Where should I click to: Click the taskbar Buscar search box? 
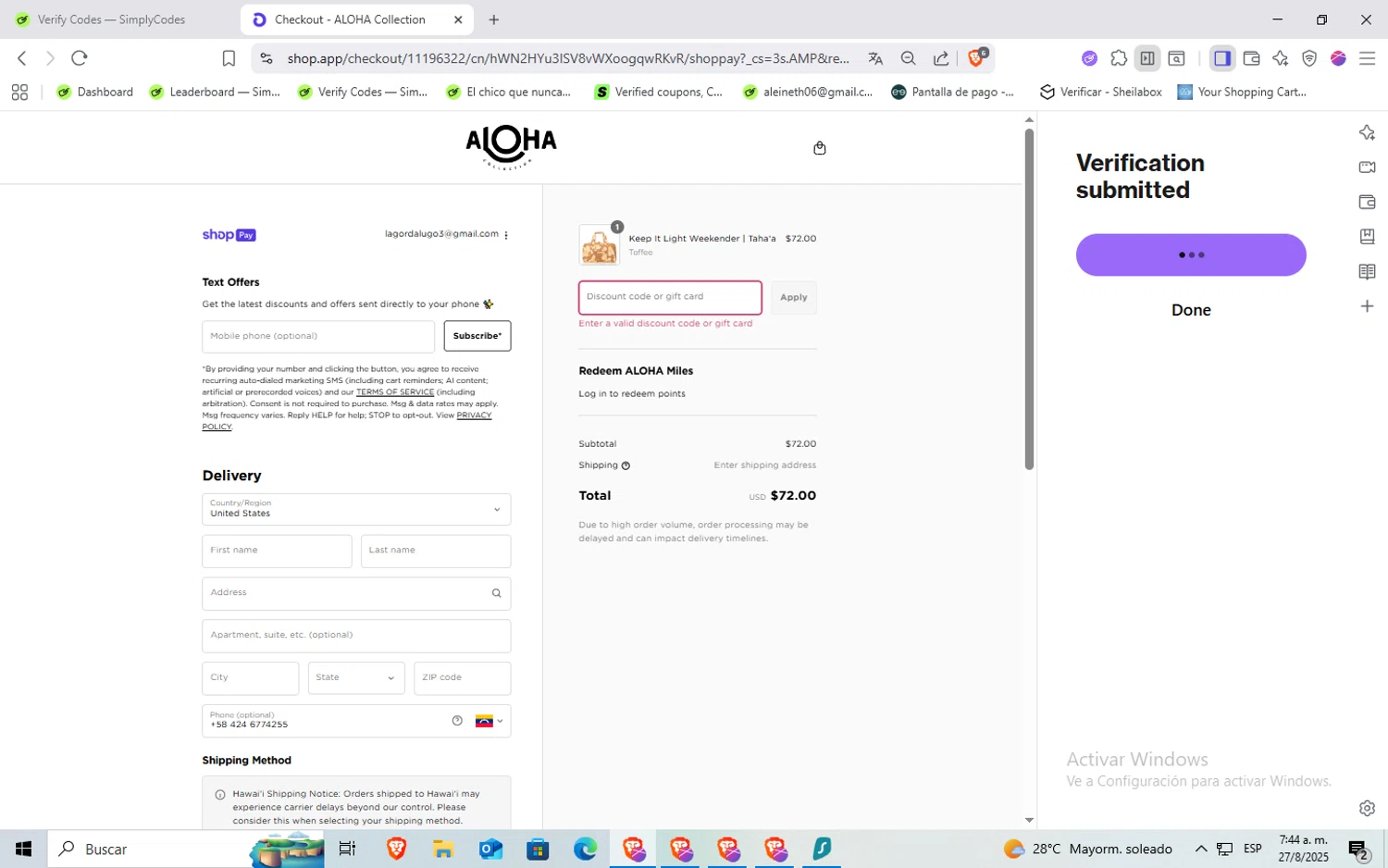point(185,849)
